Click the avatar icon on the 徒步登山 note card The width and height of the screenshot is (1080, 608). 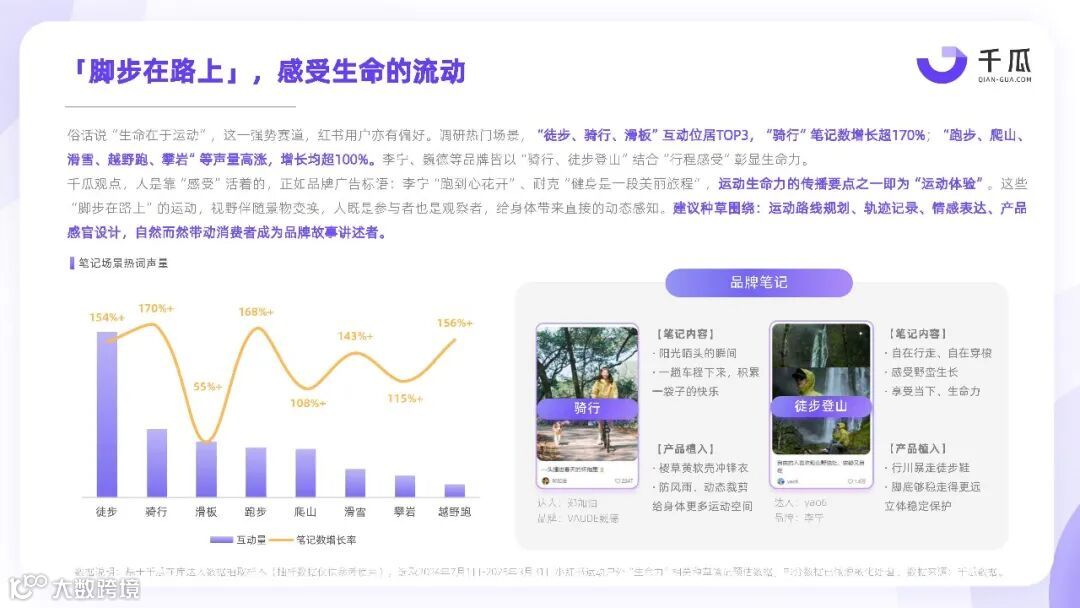tap(779, 481)
